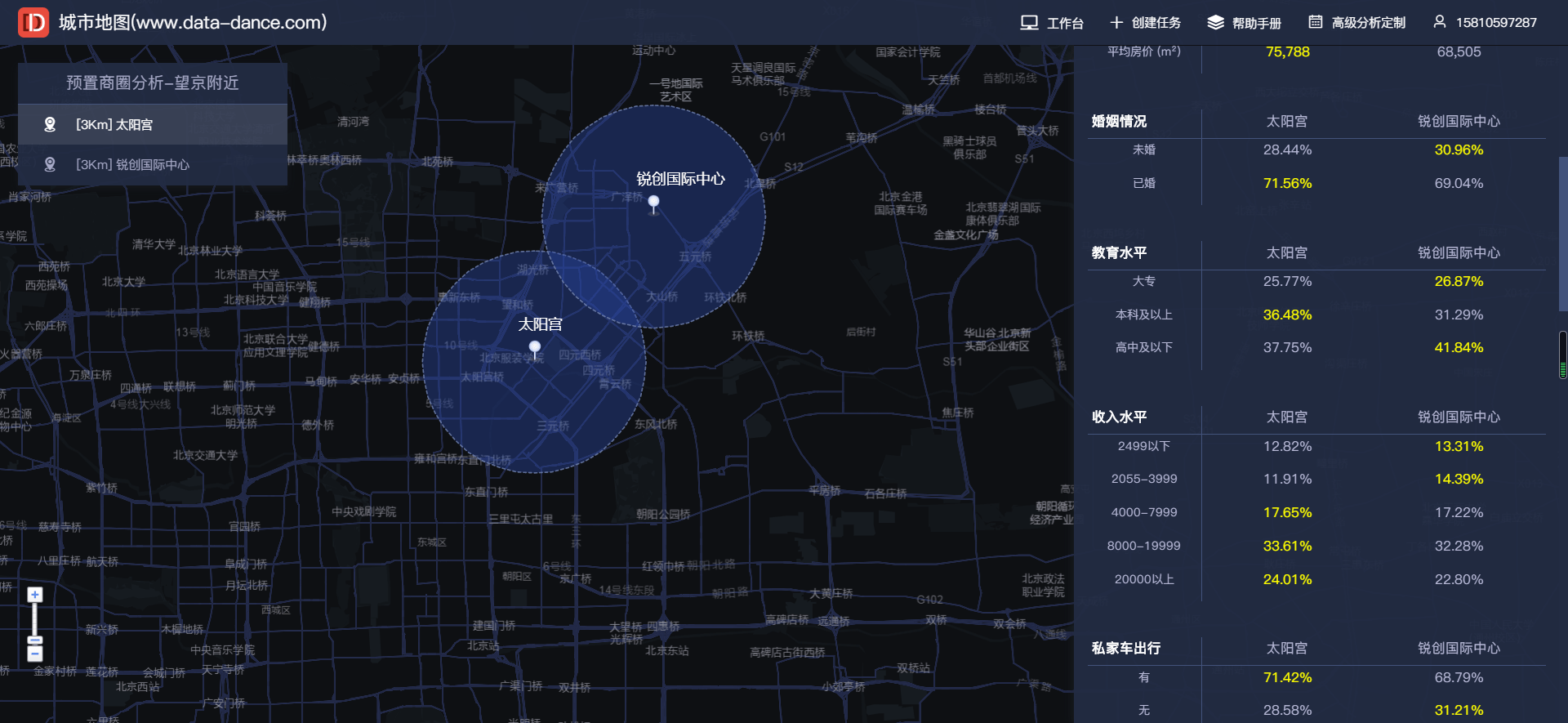The image size is (1568, 723).
Task: Click the red D logo icon
Action: pyautogui.click(x=33, y=23)
